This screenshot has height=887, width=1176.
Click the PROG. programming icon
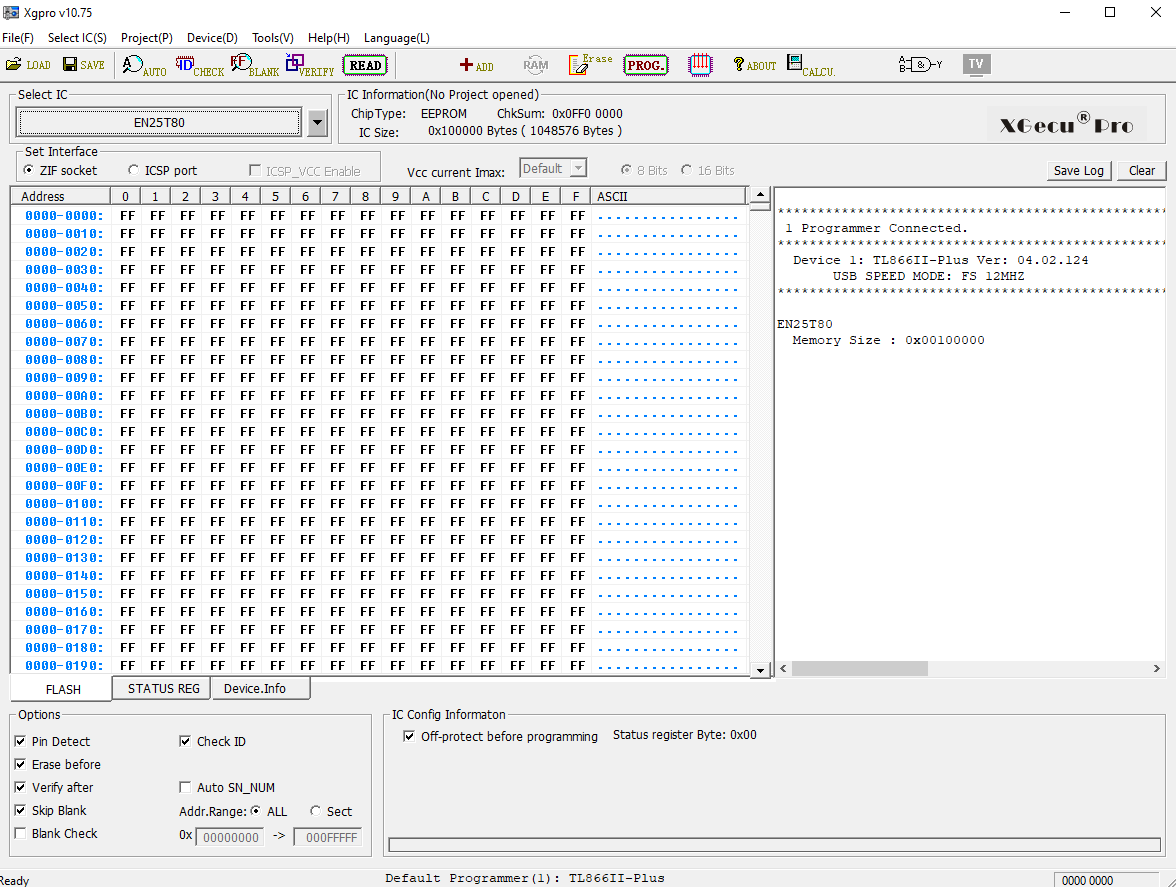point(645,64)
